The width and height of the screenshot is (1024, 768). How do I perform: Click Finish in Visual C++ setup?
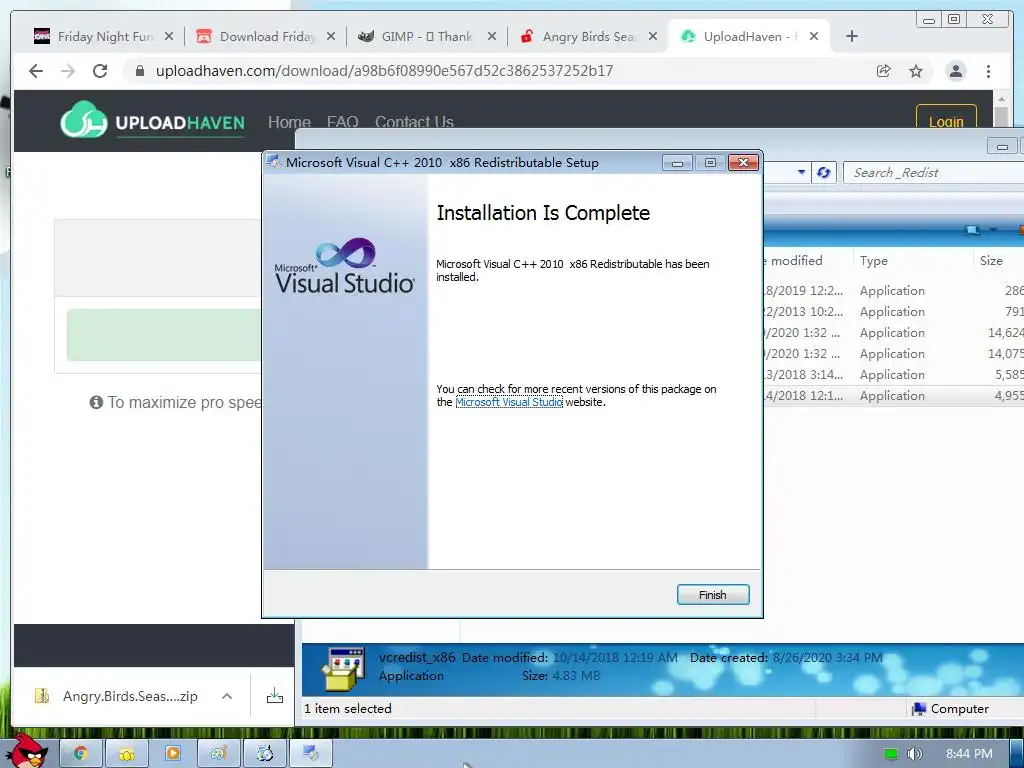712,594
